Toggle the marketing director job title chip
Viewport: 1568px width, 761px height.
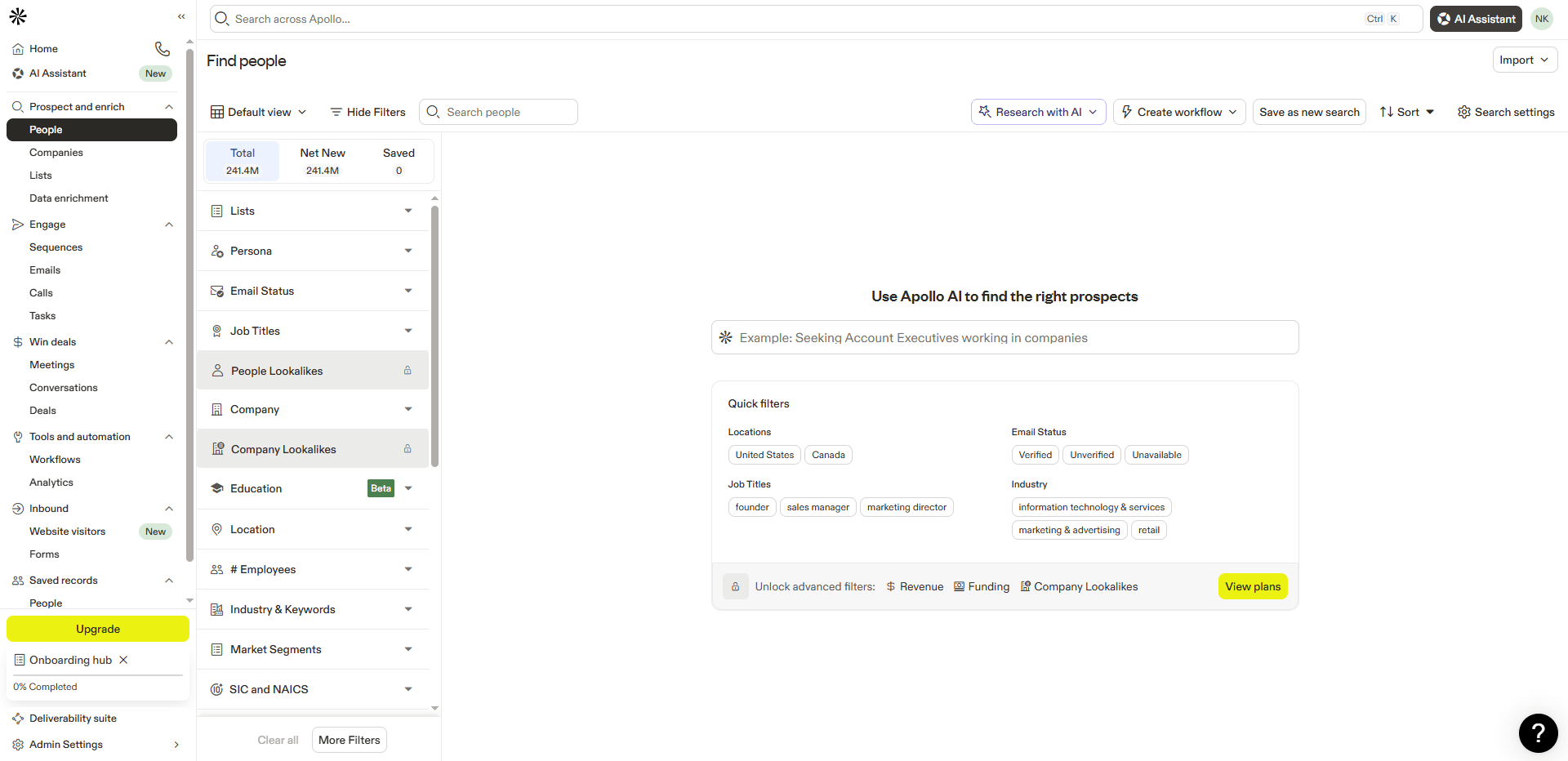(906, 507)
